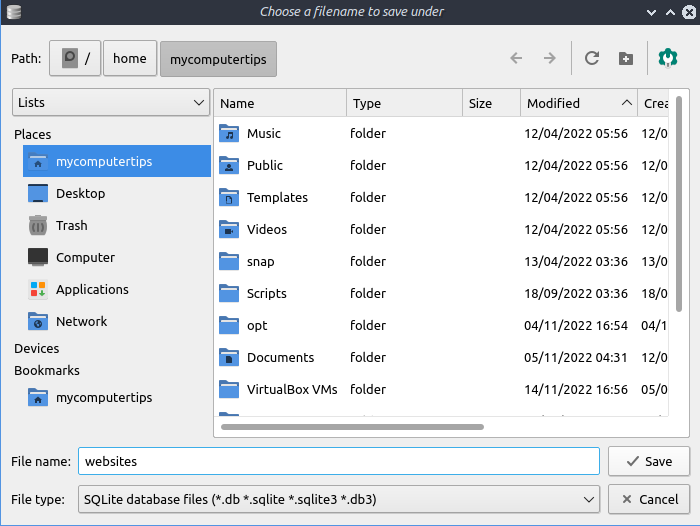This screenshot has width=700, height=526.
Task: Click the horizontal scrollbar of file list
Action: pyautogui.click(x=352, y=427)
